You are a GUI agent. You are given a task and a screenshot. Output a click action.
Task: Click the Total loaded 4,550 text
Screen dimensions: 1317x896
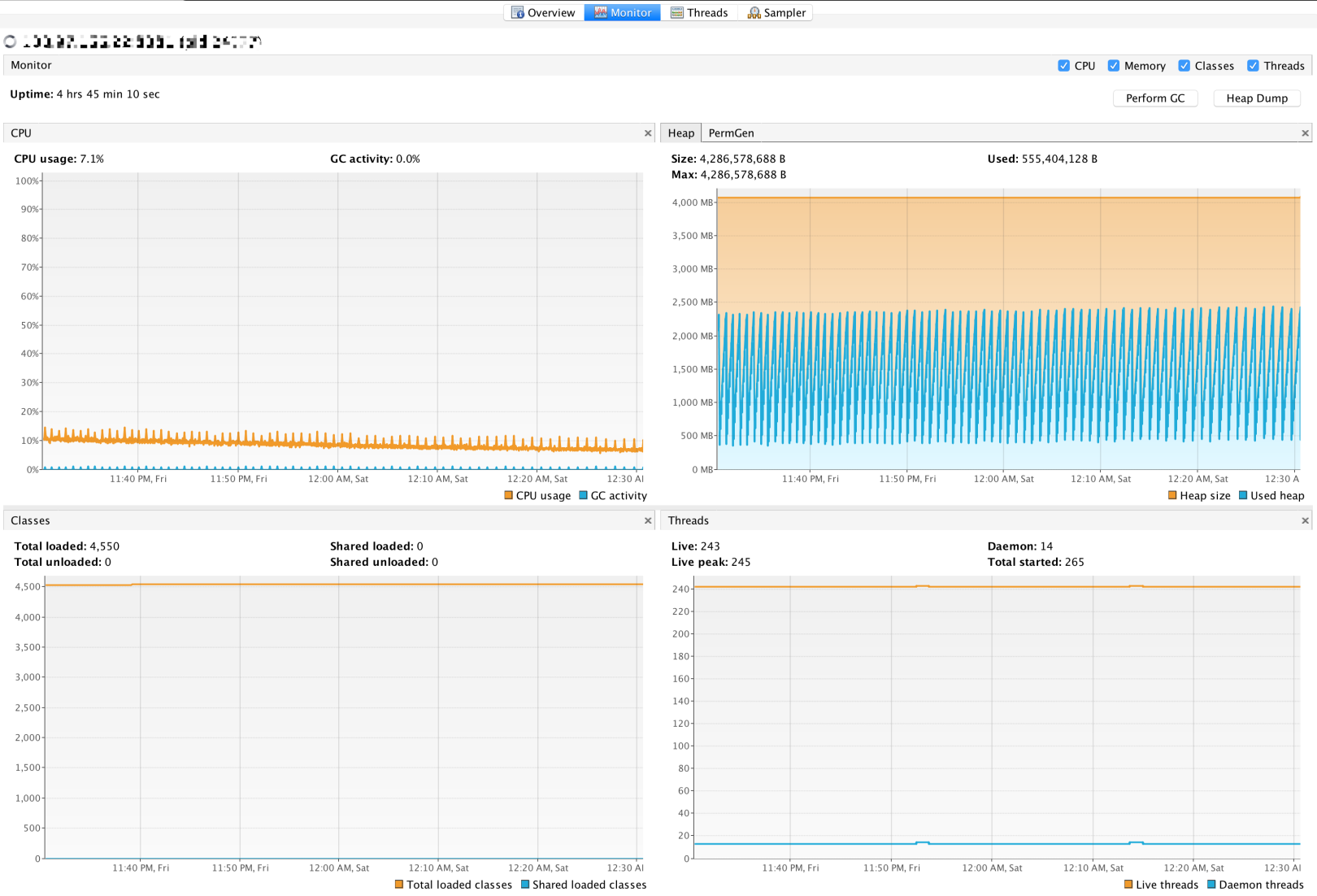pyautogui.click(x=67, y=546)
